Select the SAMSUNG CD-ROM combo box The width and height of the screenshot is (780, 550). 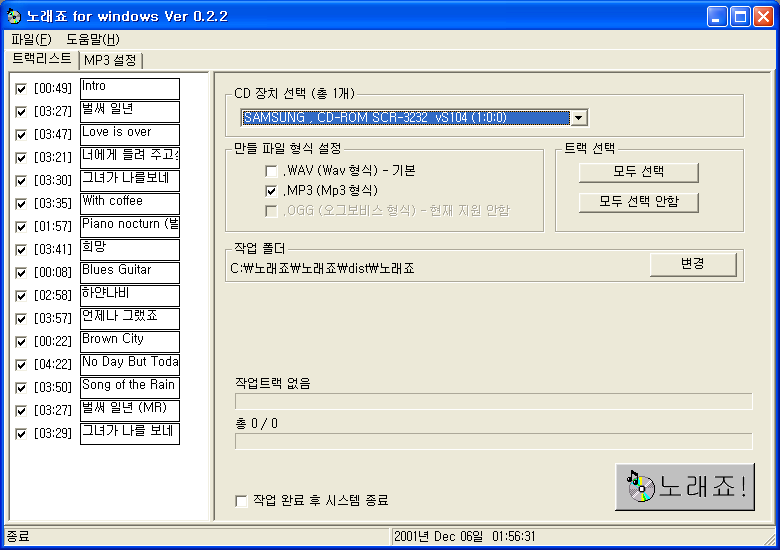[x=405, y=118]
